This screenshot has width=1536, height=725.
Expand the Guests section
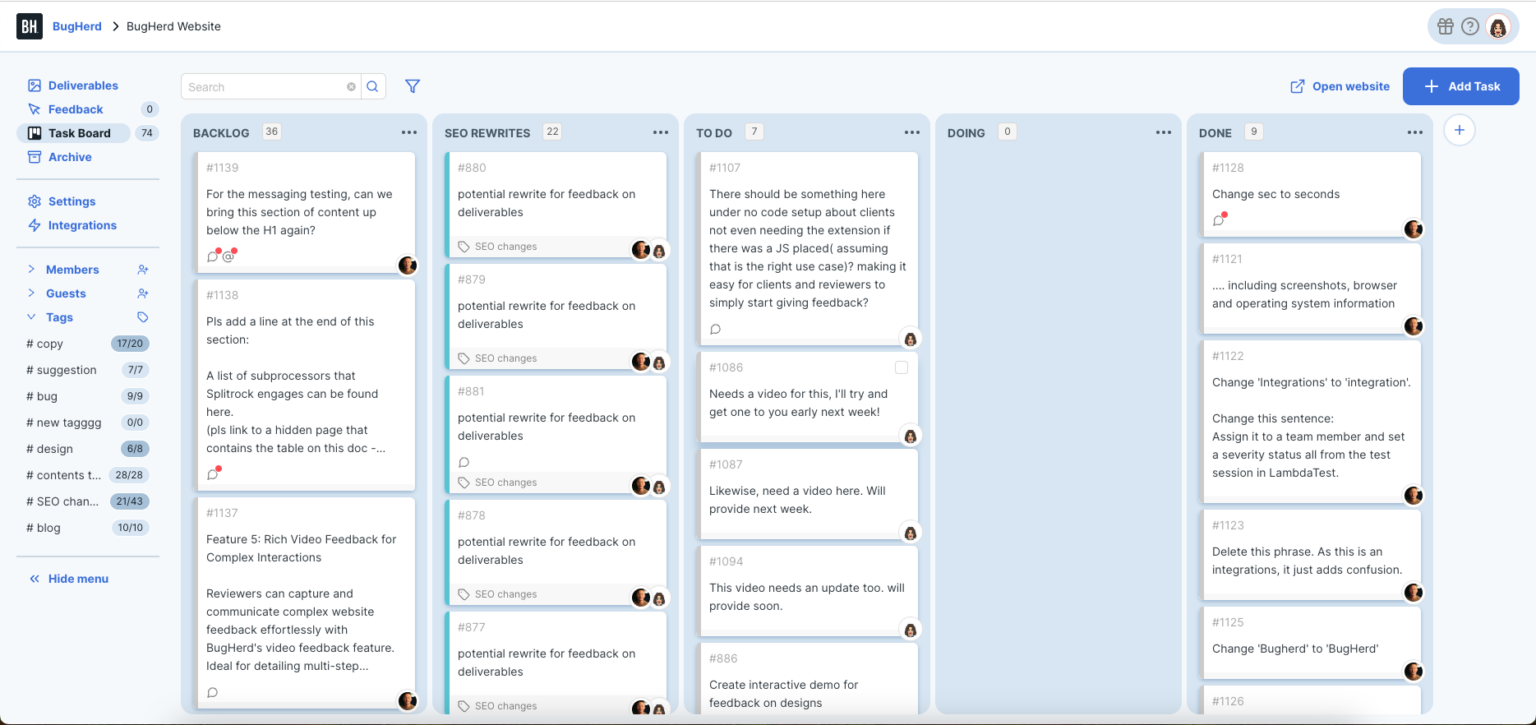31,294
